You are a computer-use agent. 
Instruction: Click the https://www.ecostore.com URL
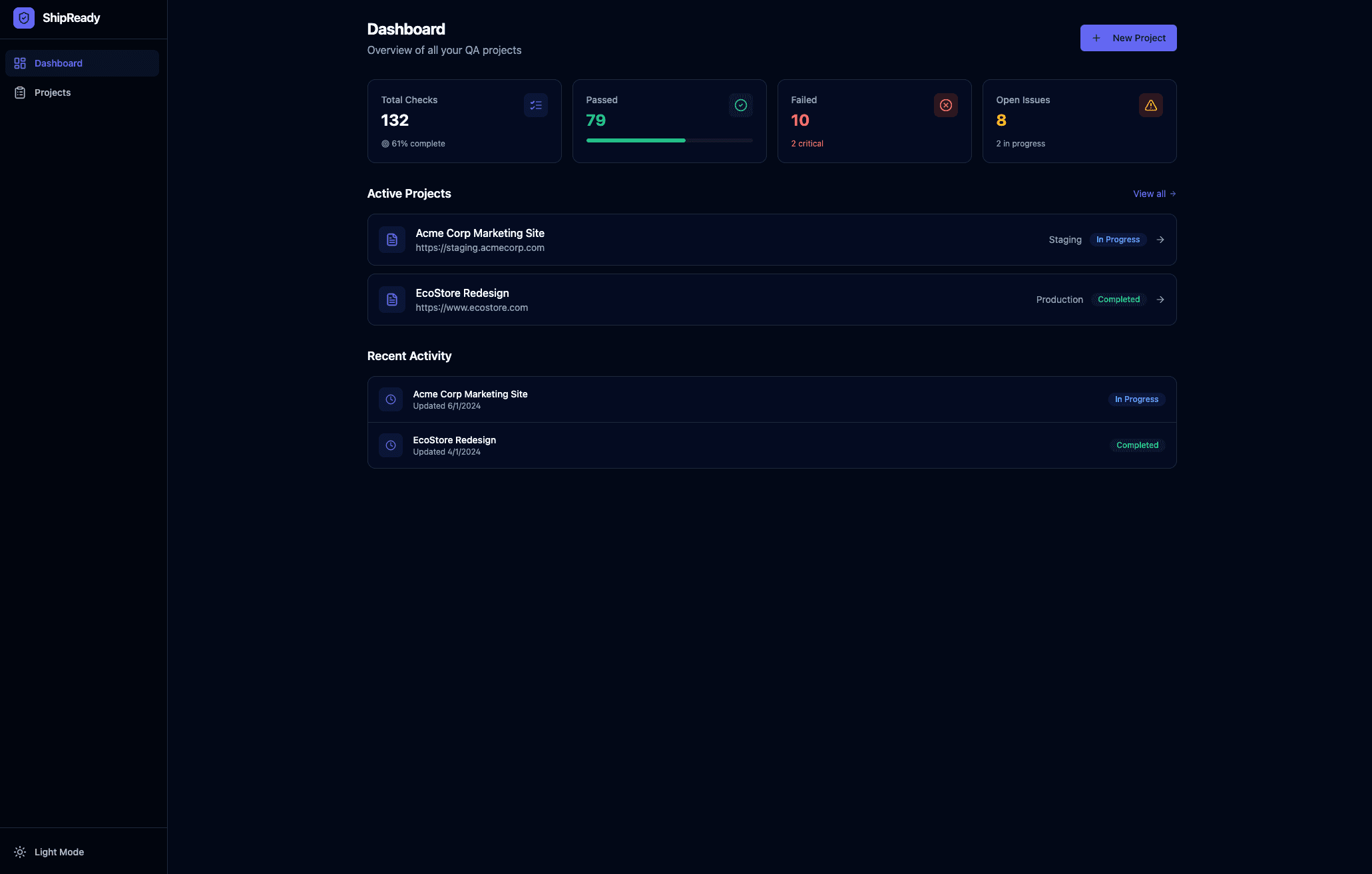pos(472,308)
